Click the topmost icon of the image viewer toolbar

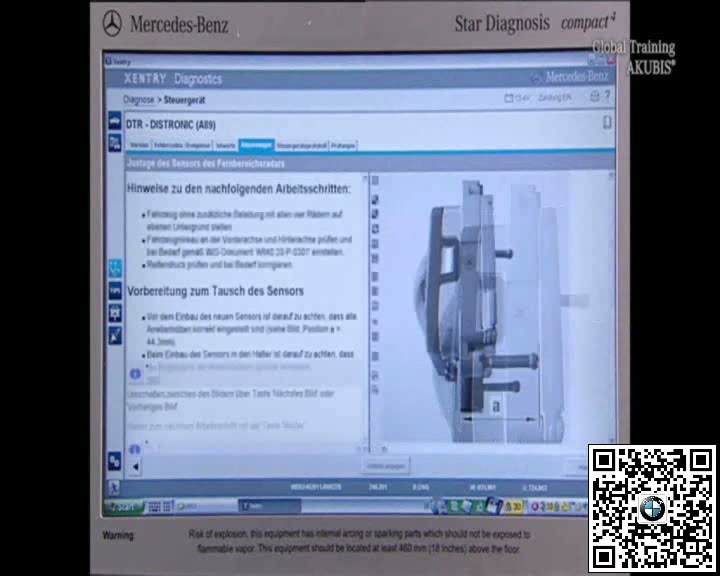pyautogui.click(x=375, y=181)
